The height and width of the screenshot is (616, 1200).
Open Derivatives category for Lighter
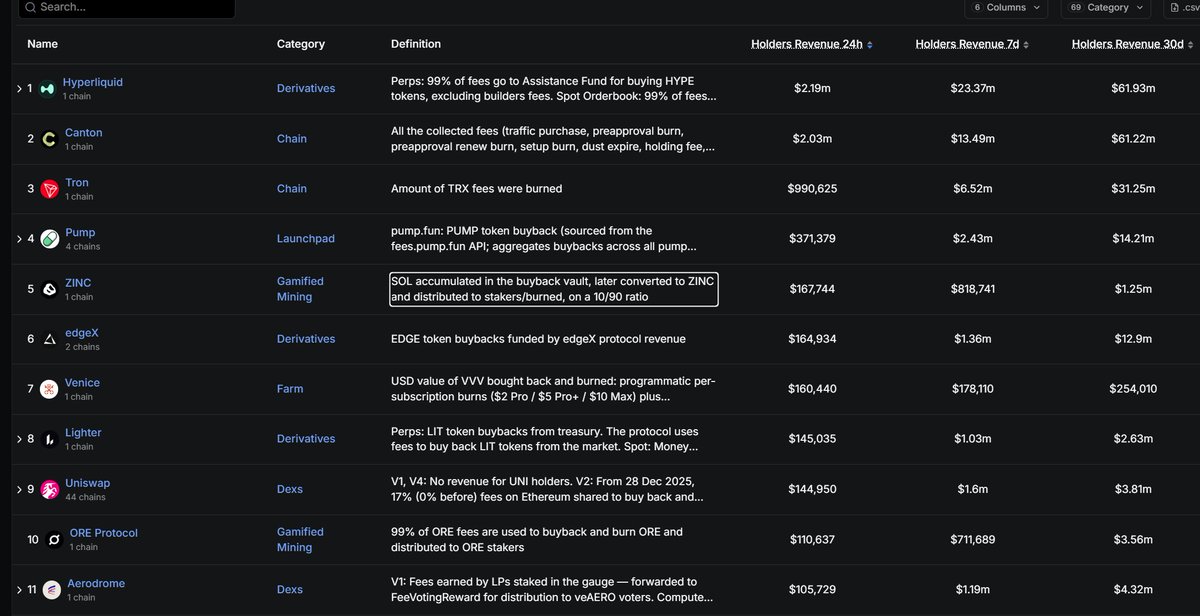306,439
